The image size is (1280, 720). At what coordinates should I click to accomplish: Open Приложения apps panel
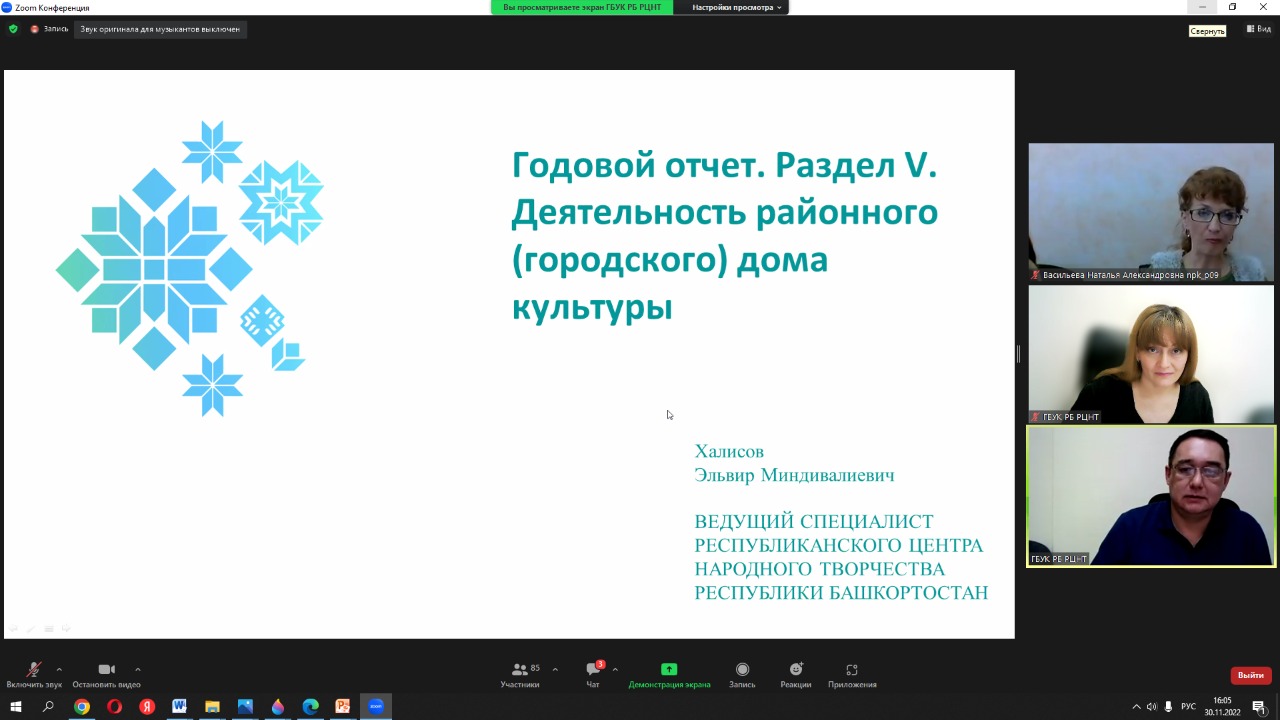click(852, 675)
